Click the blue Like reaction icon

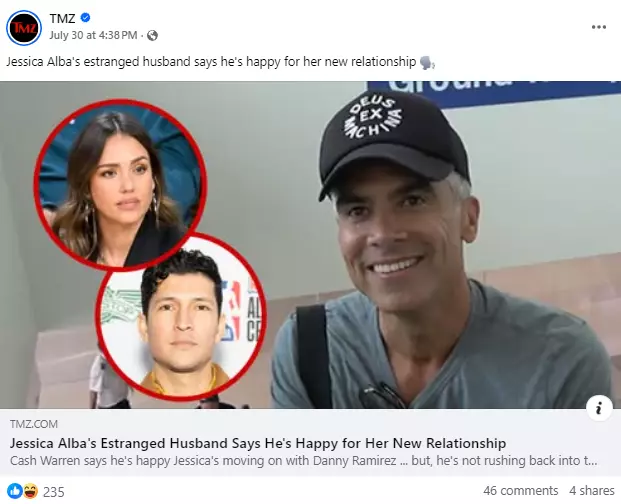pyautogui.click(x=15, y=491)
